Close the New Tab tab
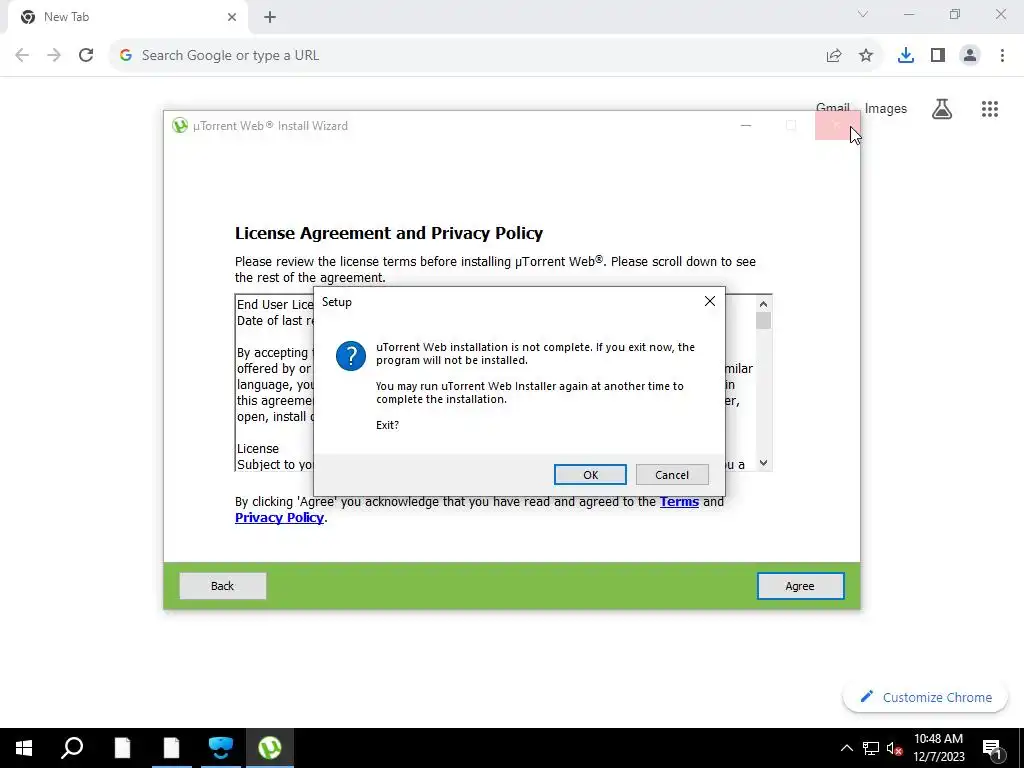 (232, 17)
